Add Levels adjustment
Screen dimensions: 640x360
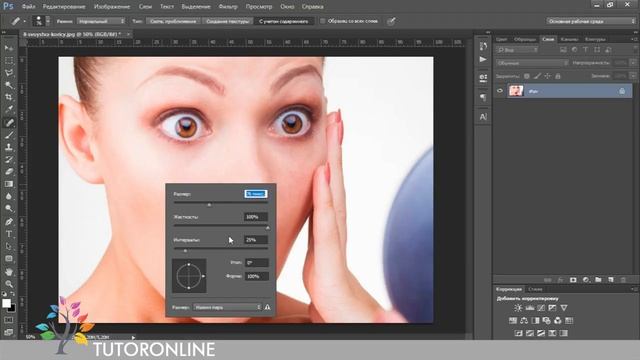pos(530,308)
